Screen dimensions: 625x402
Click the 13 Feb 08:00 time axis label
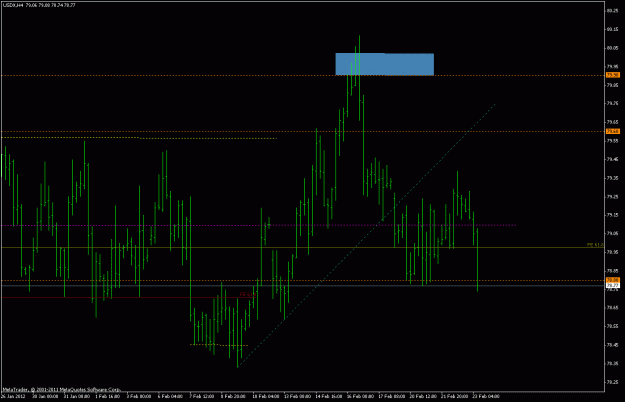[x=297, y=396]
